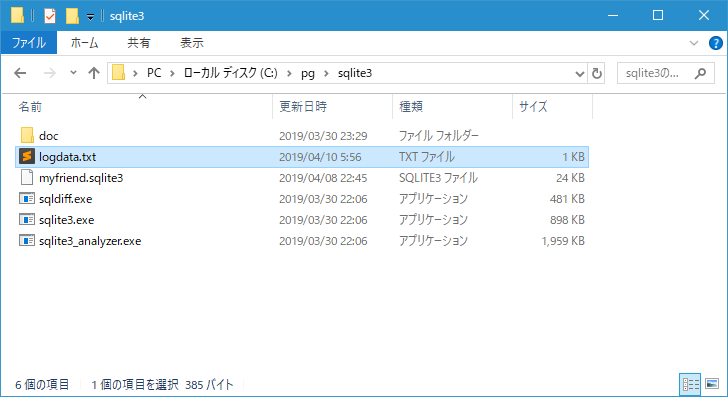
Task: Click the New Folder icon in quick access
Action: tap(72, 16)
